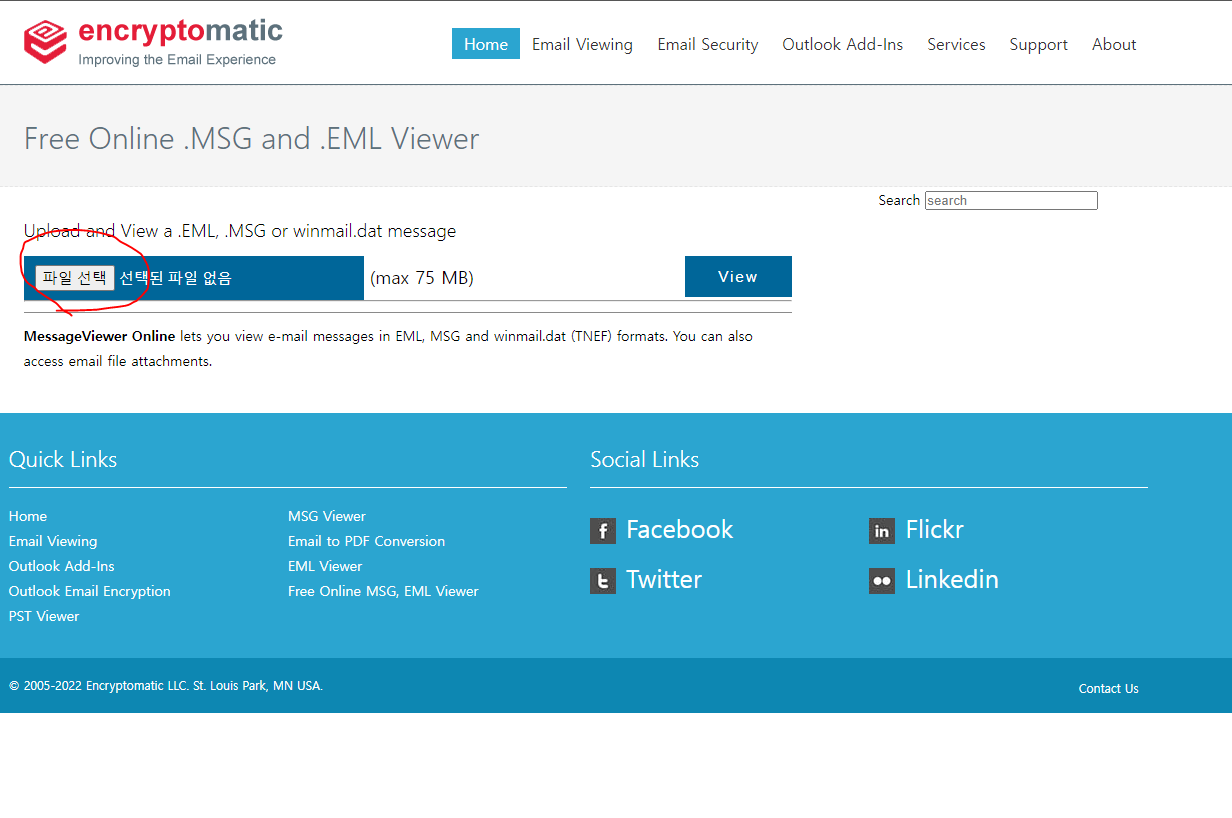Click the Encryptomatic logo icon

pyautogui.click(x=45, y=42)
